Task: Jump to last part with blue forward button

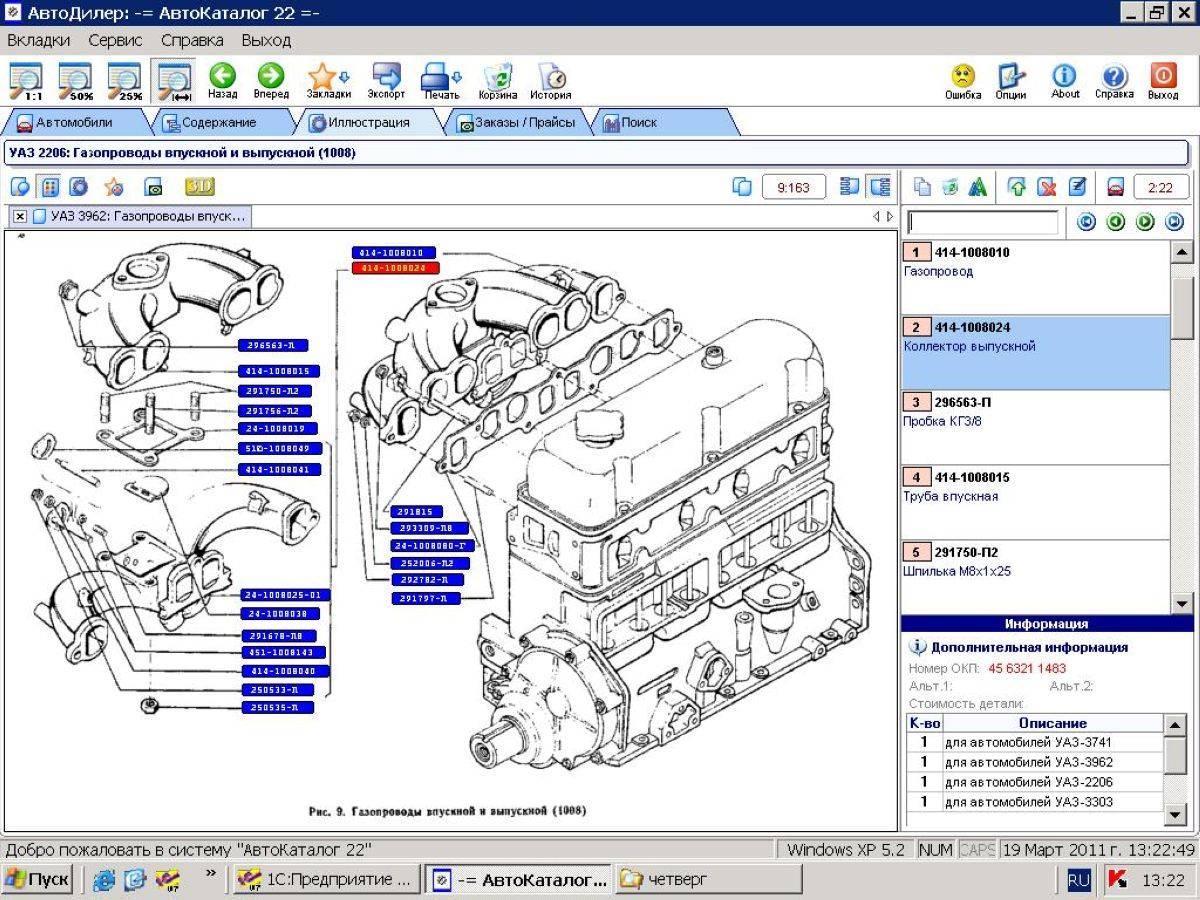Action: tap(1175, 222)
